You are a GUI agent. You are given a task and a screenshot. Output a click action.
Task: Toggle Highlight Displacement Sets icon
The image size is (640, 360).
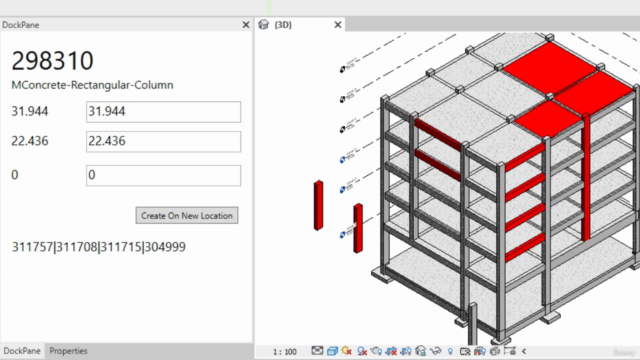click(495, 351)
